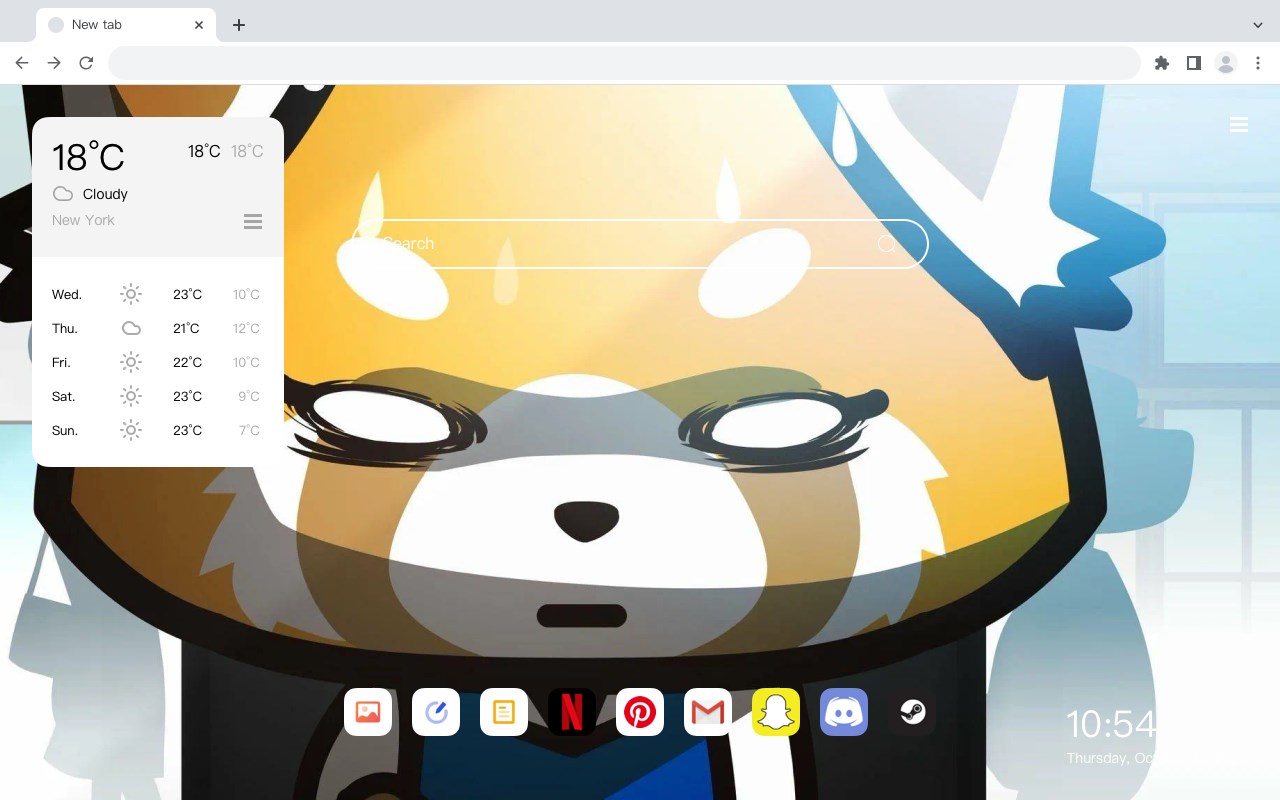Viewport: 1280px width, 800px height.
Task: Click the browser back arrow
Action: [x=22, y=63]
